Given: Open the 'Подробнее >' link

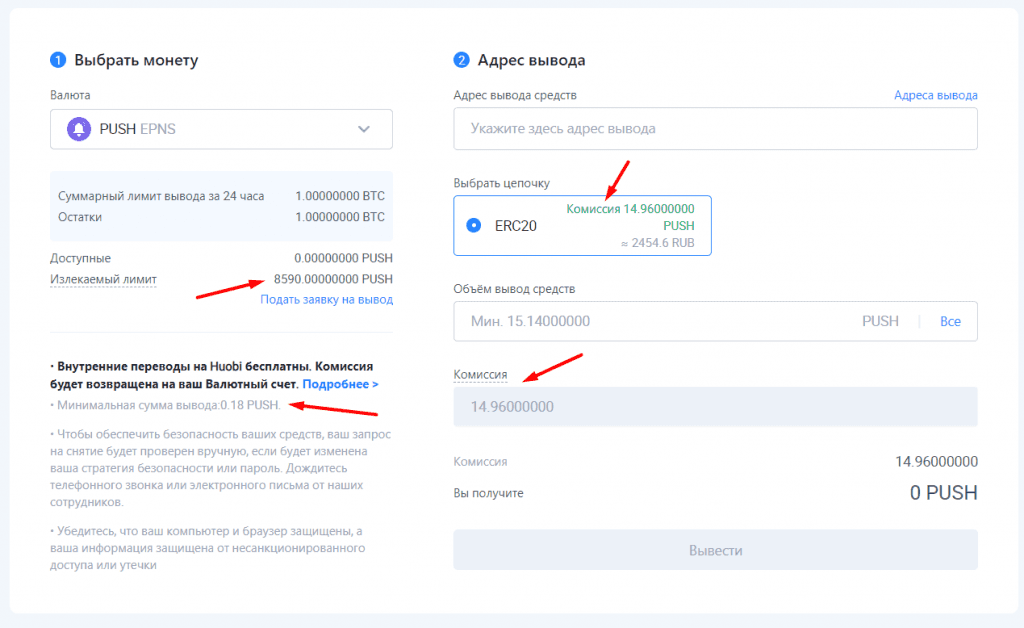Looking at the screenshot, I should click(340, 384).
